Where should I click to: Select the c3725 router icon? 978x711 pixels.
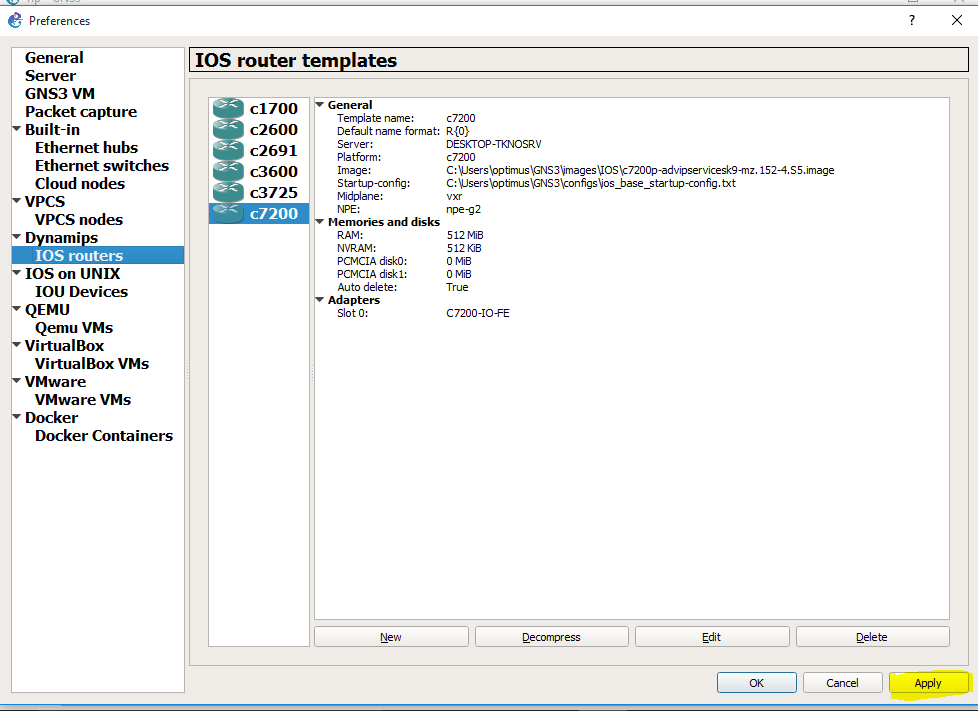(228, 192)
